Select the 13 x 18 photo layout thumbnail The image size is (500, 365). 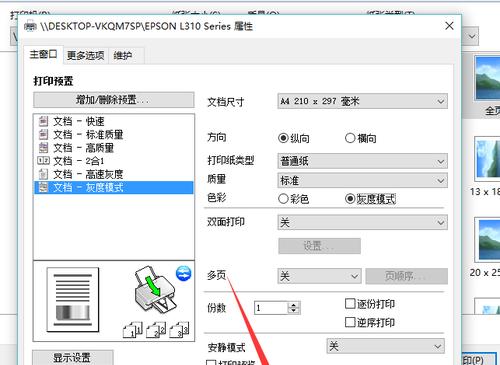click(487, 159)
